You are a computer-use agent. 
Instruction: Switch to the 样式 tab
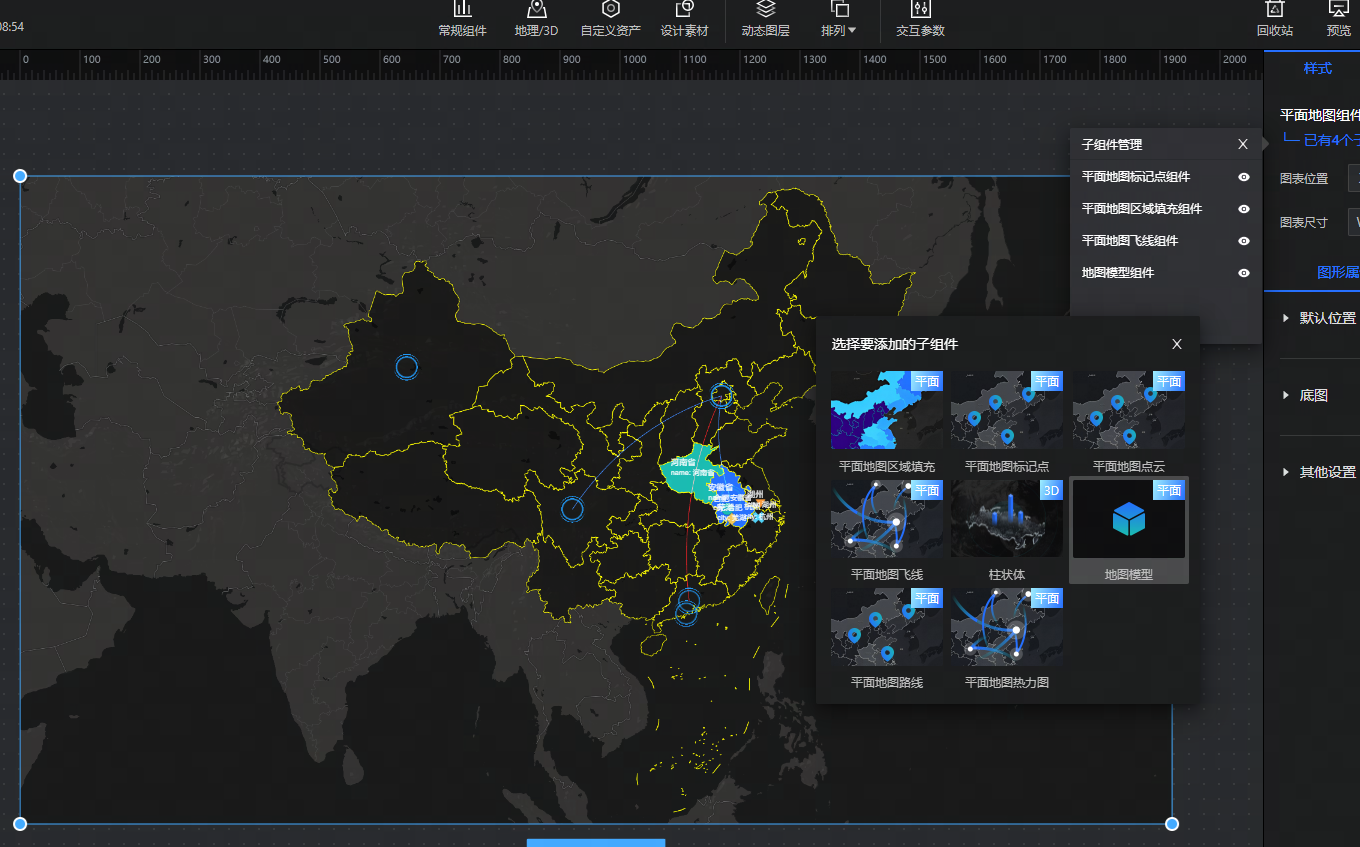(x=1317, y=68)
